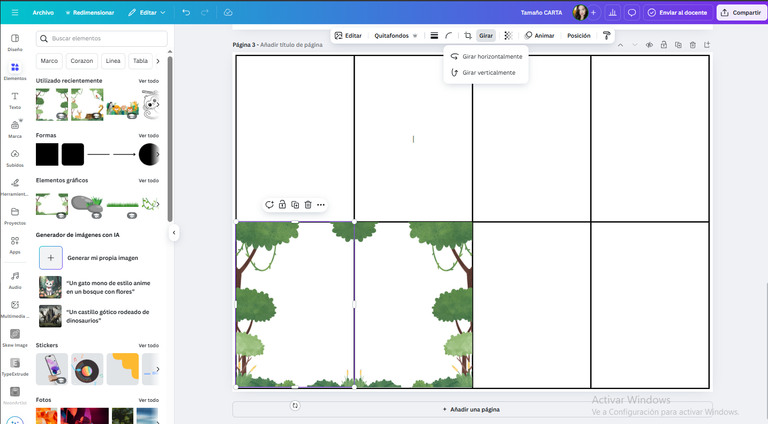
Task: Toggle page 3 visibility eye icon
Action: click(649, 45)
